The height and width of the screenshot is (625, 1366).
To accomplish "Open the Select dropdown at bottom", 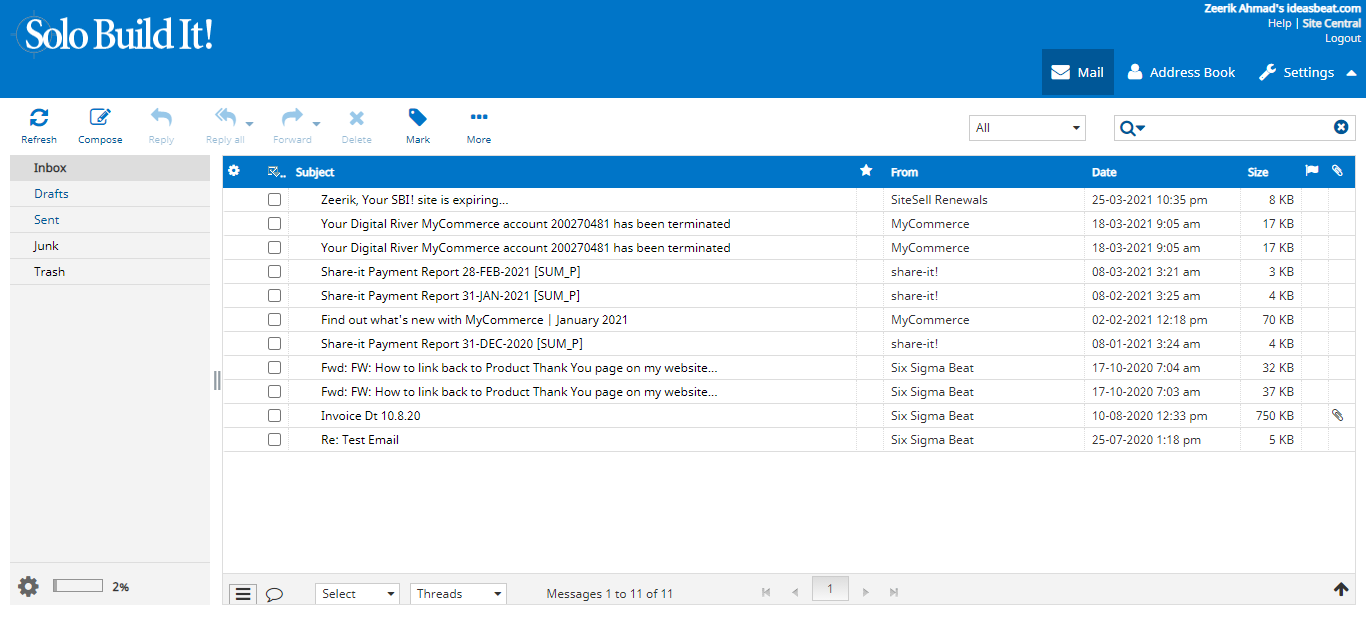I will pos(357,594).
